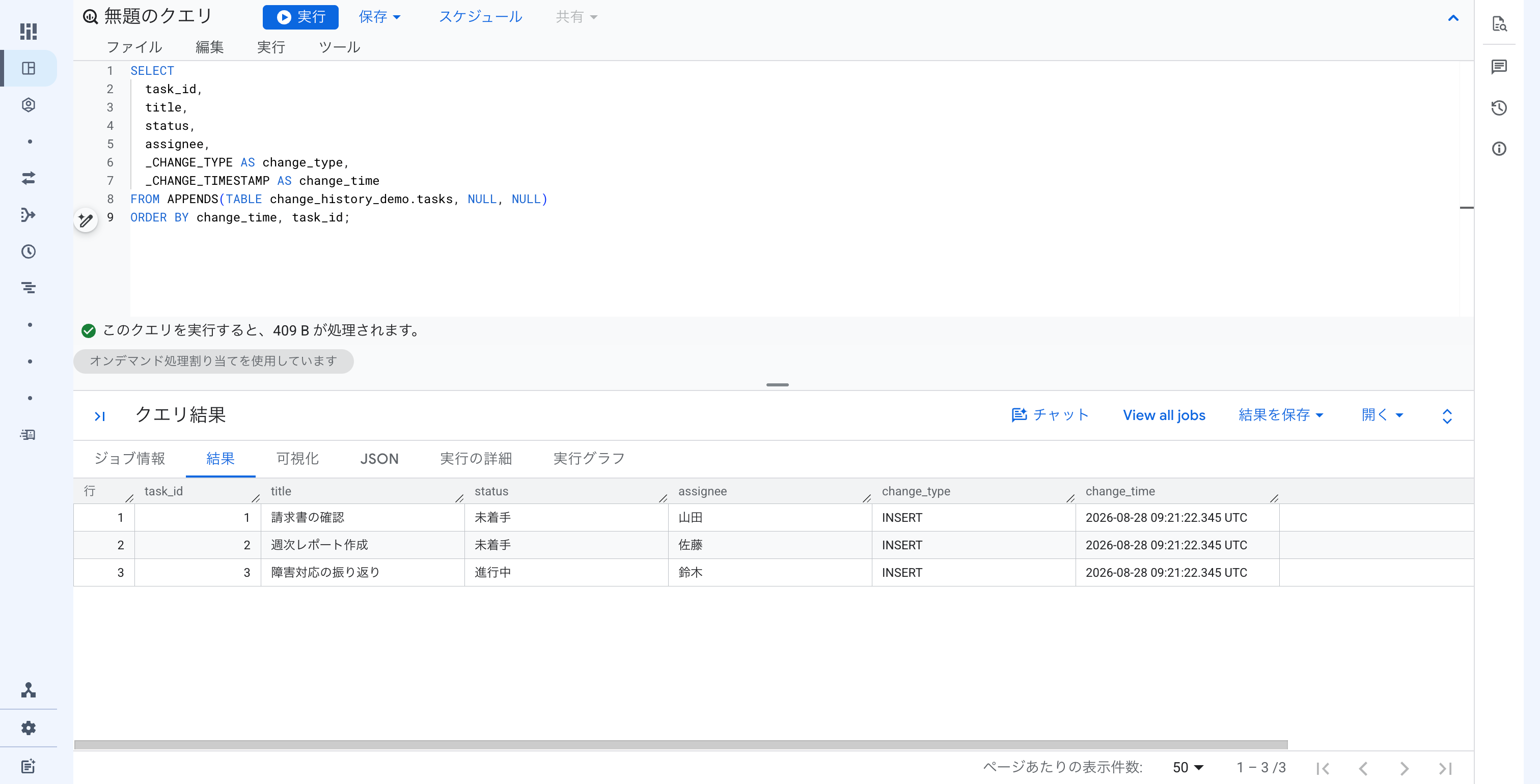Click the change_time column header

point(1177,491)
